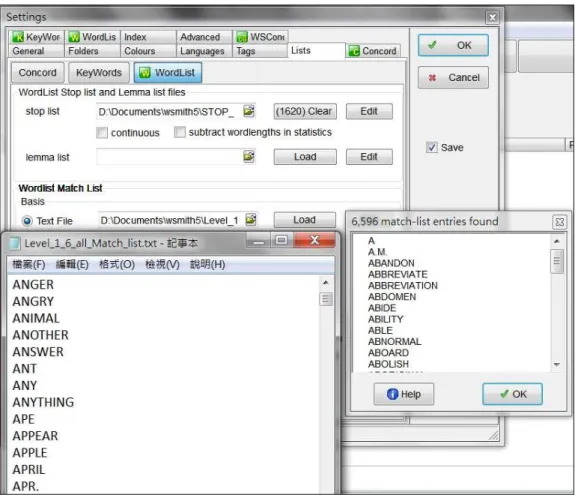Open the 編輯(E) menu in Notepad
Viewport: 575px width, 495px height.
coord(72,264)
